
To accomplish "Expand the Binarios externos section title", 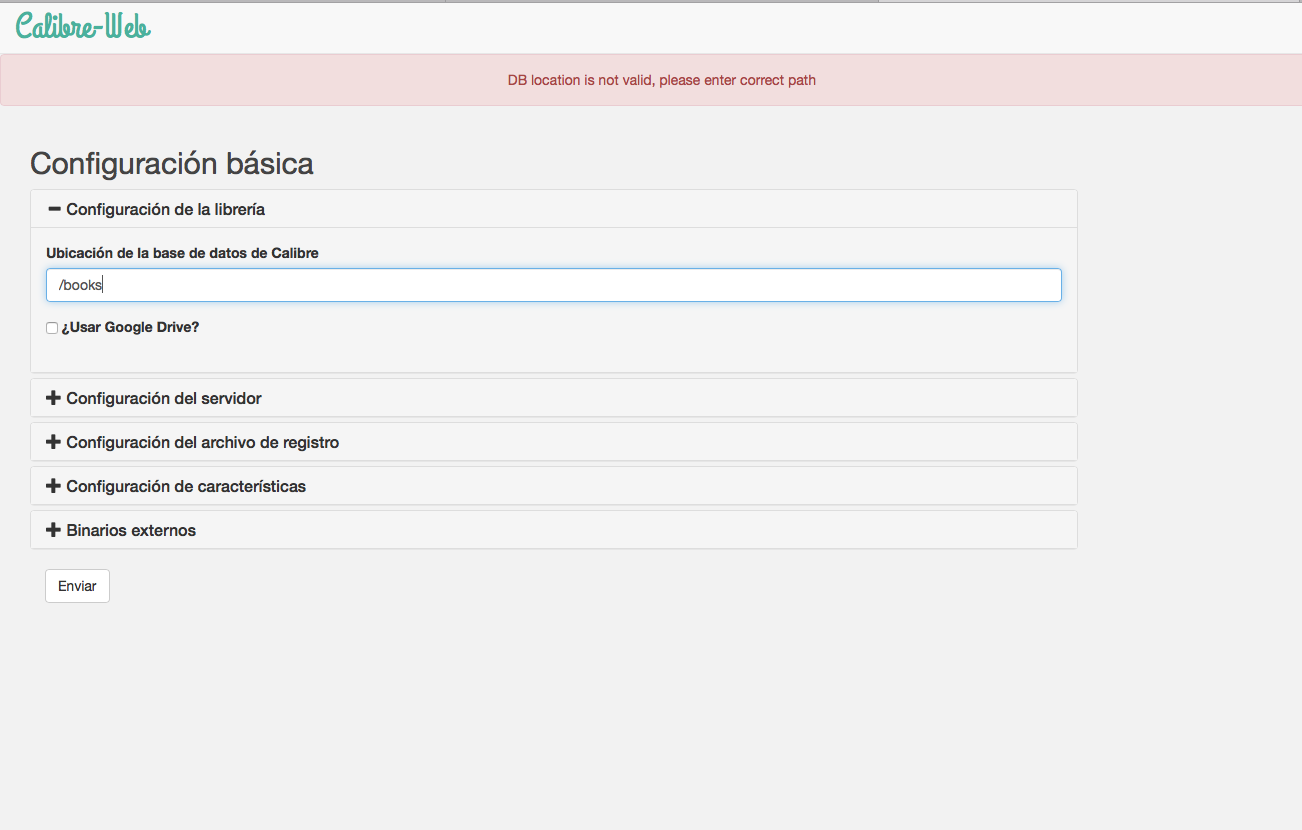I will point(131,530).
